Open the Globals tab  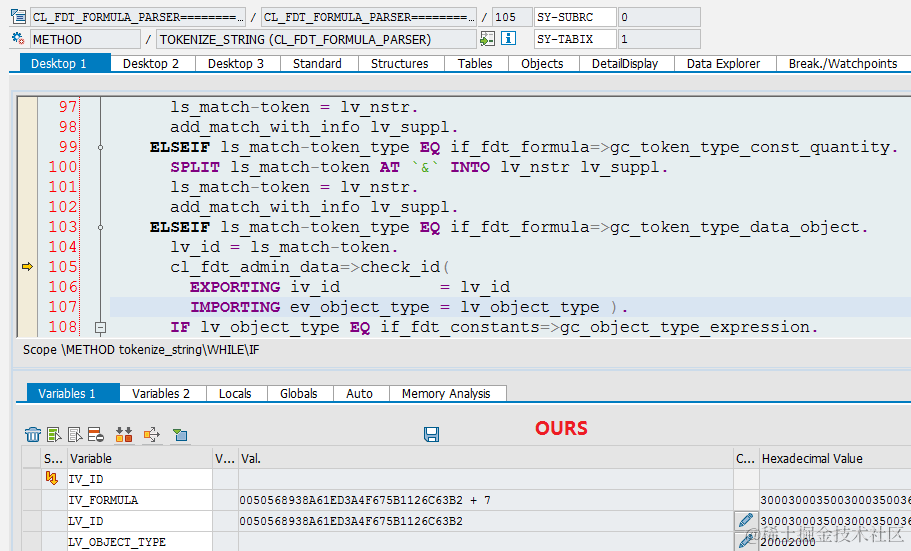tap(299, 393)
